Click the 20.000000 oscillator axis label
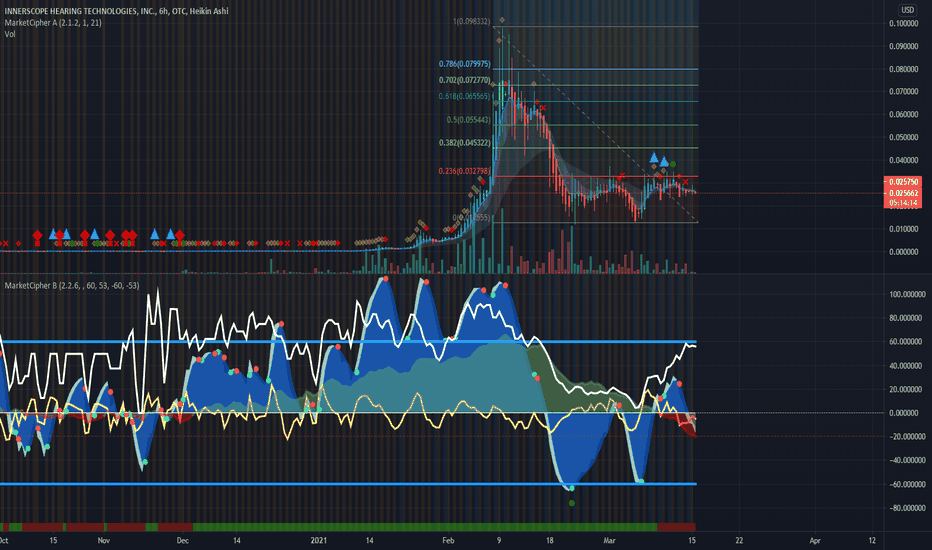 click(907, 389)
